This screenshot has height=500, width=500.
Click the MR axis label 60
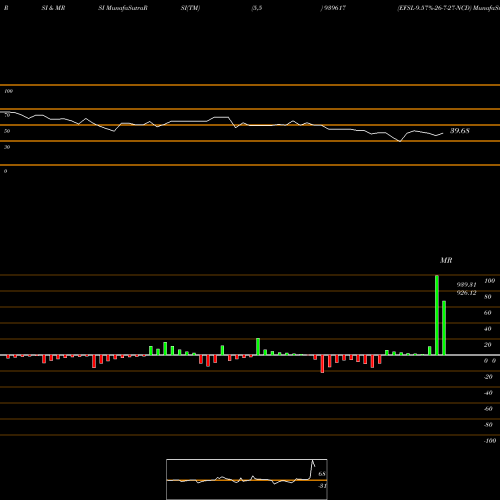[x=487, y=313]
